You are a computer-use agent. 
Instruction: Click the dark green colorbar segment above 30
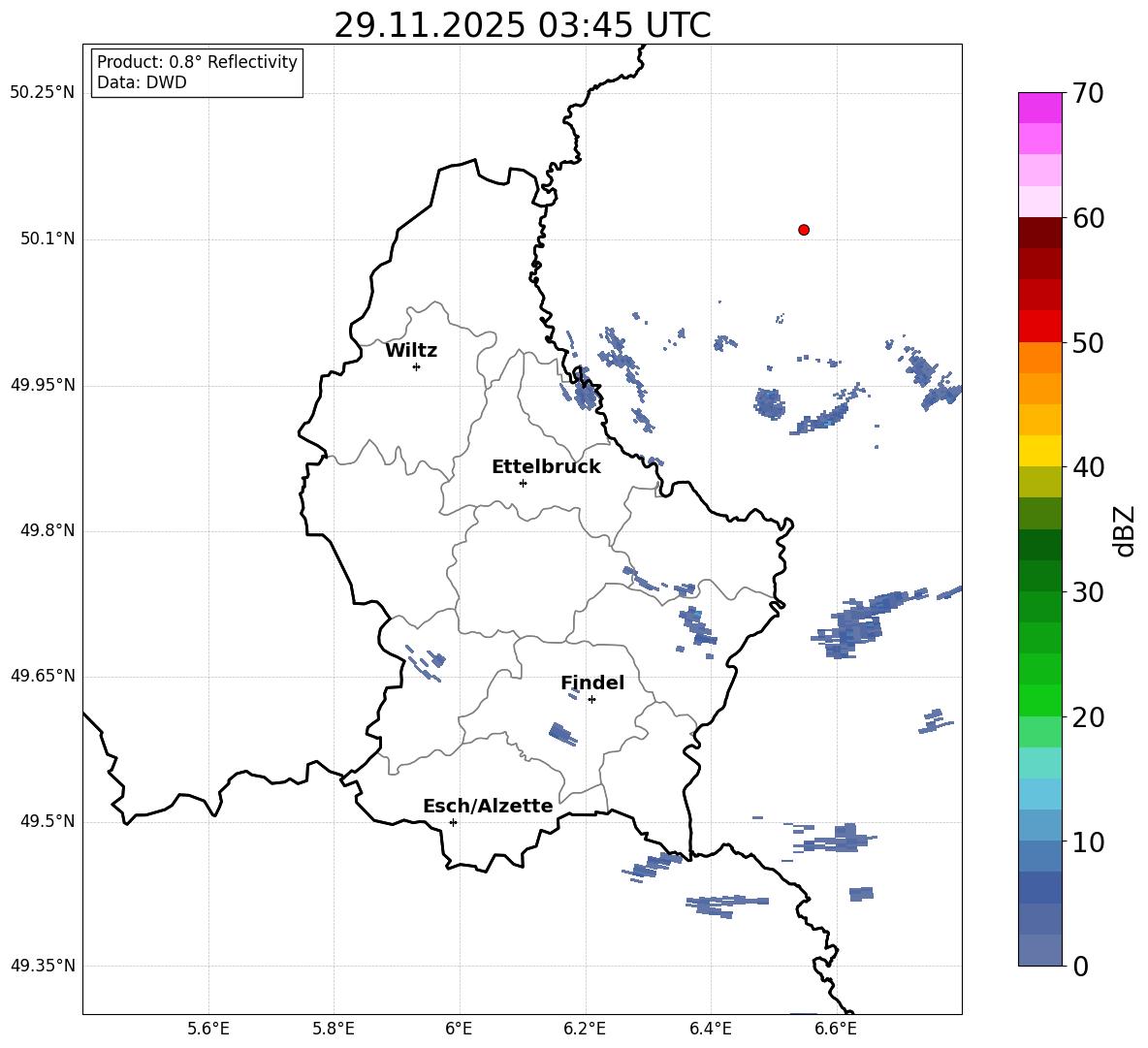pyautogui.click(x=1040, y=545)
